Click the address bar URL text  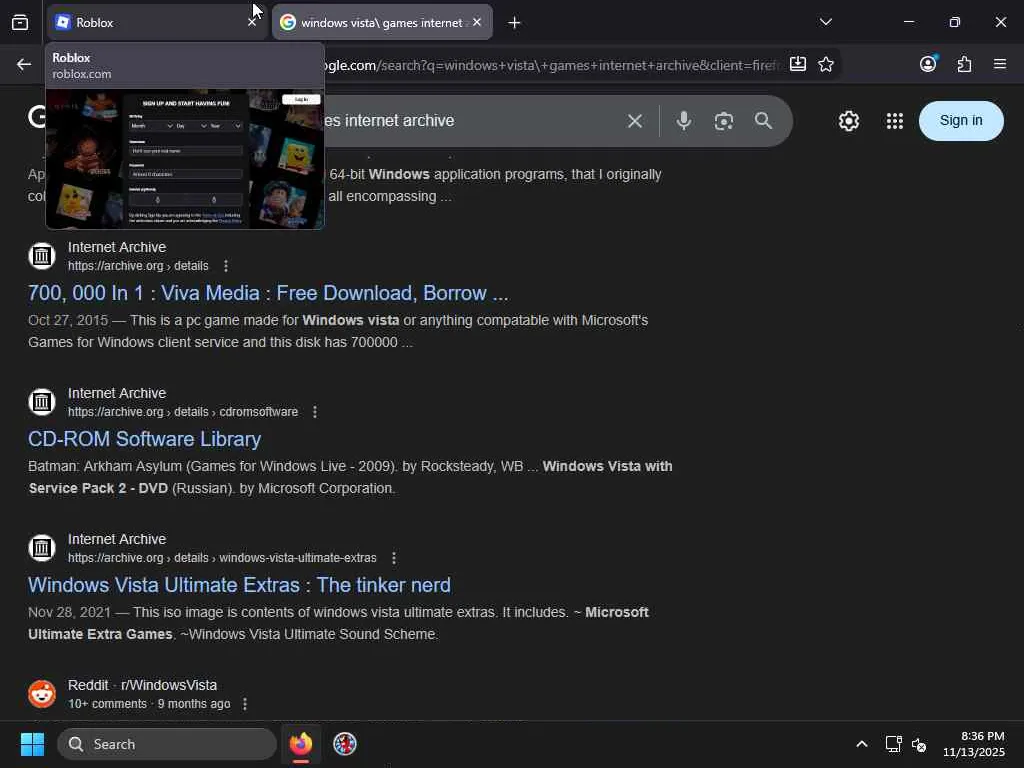tap(551, 65)
